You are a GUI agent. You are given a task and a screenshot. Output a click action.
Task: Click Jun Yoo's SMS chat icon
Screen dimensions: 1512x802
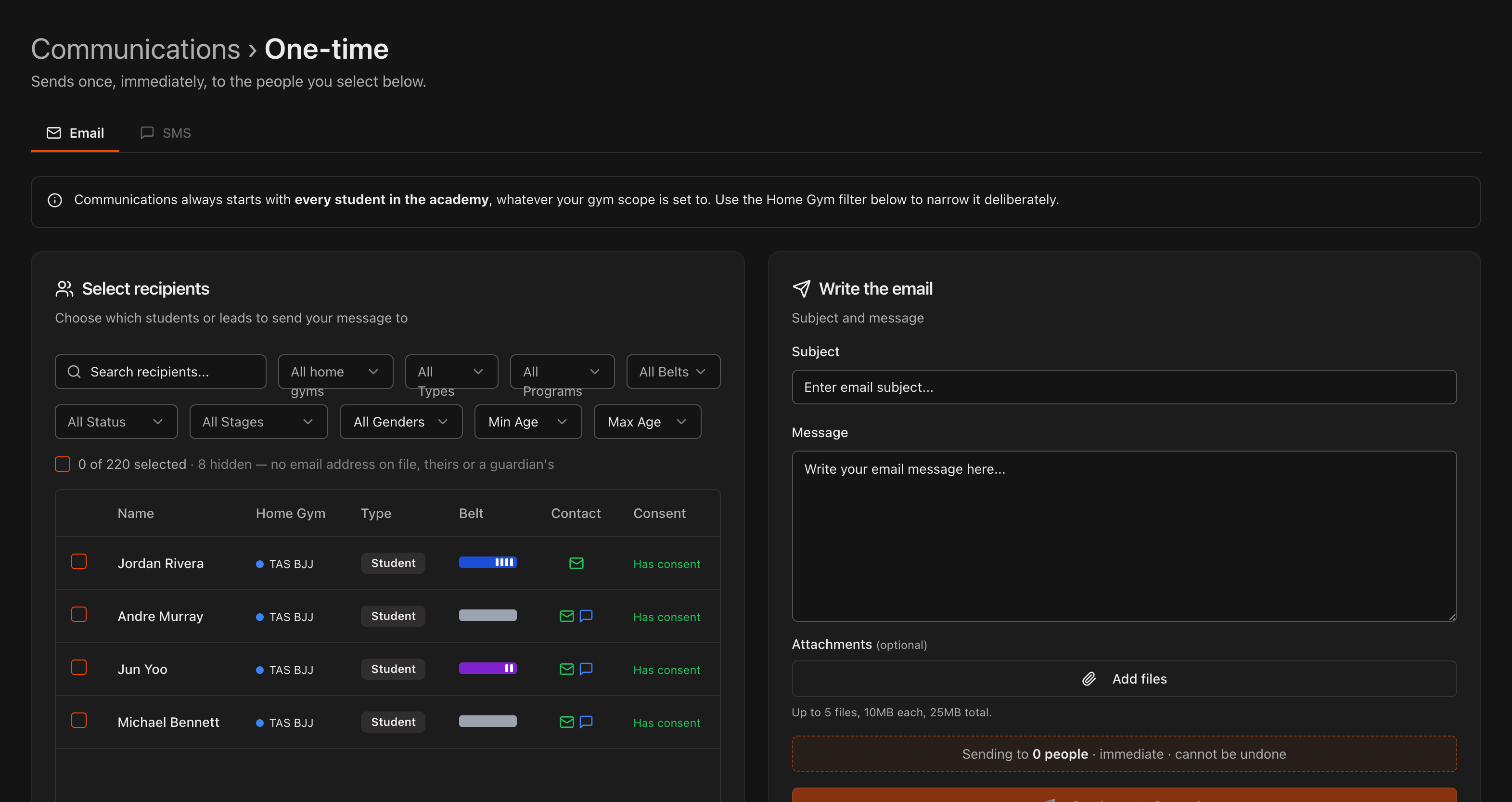586,669
